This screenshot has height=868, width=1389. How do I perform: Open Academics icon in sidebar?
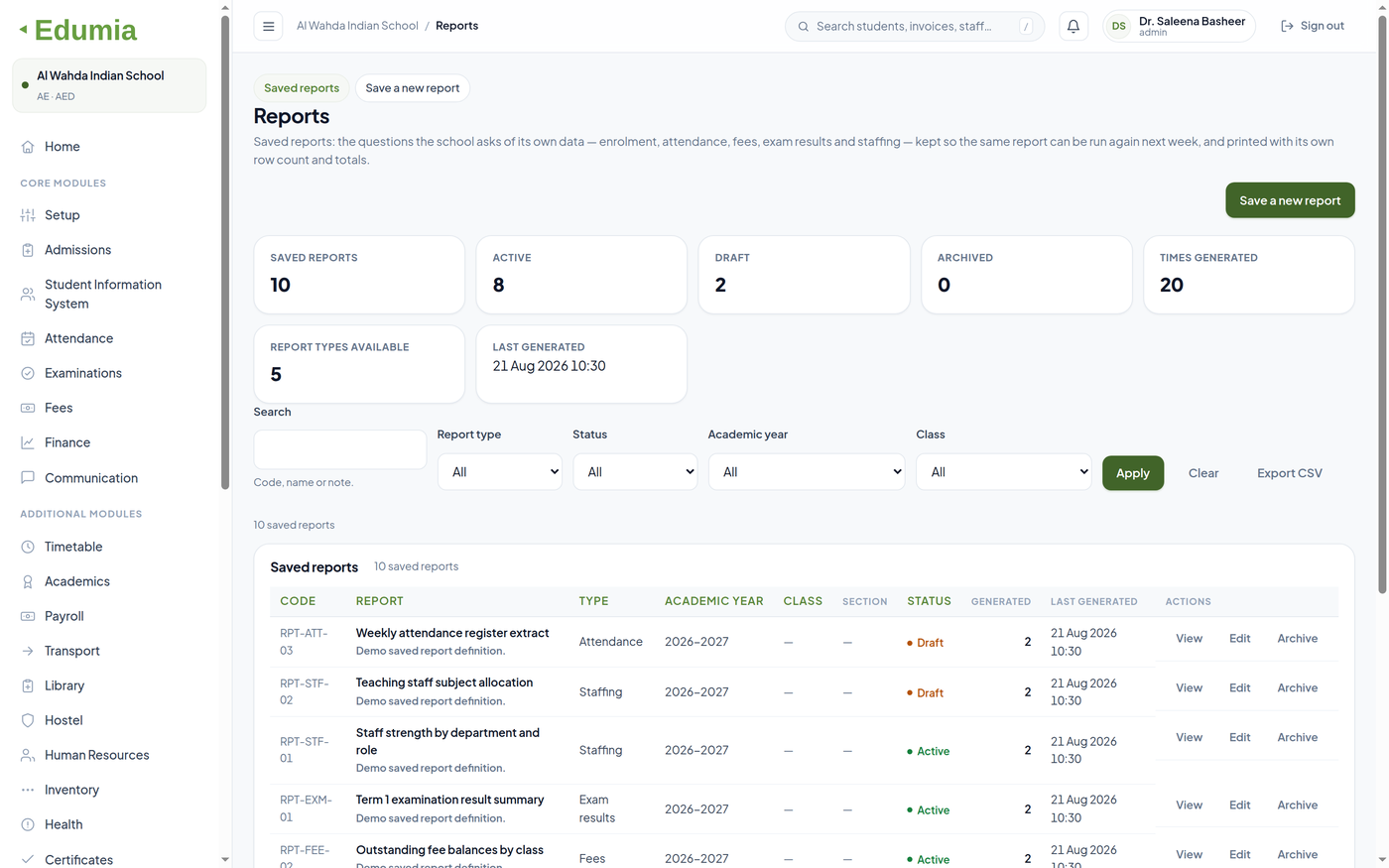[x=28, y=581]
